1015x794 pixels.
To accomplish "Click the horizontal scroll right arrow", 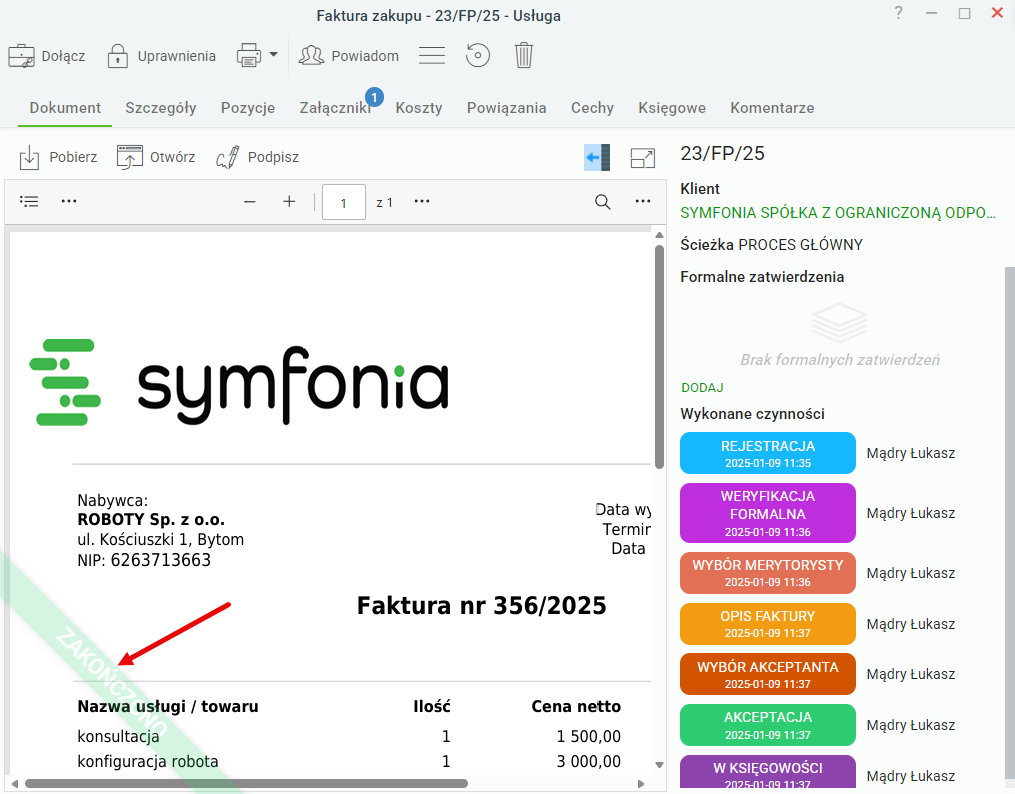I will (641, 784).
